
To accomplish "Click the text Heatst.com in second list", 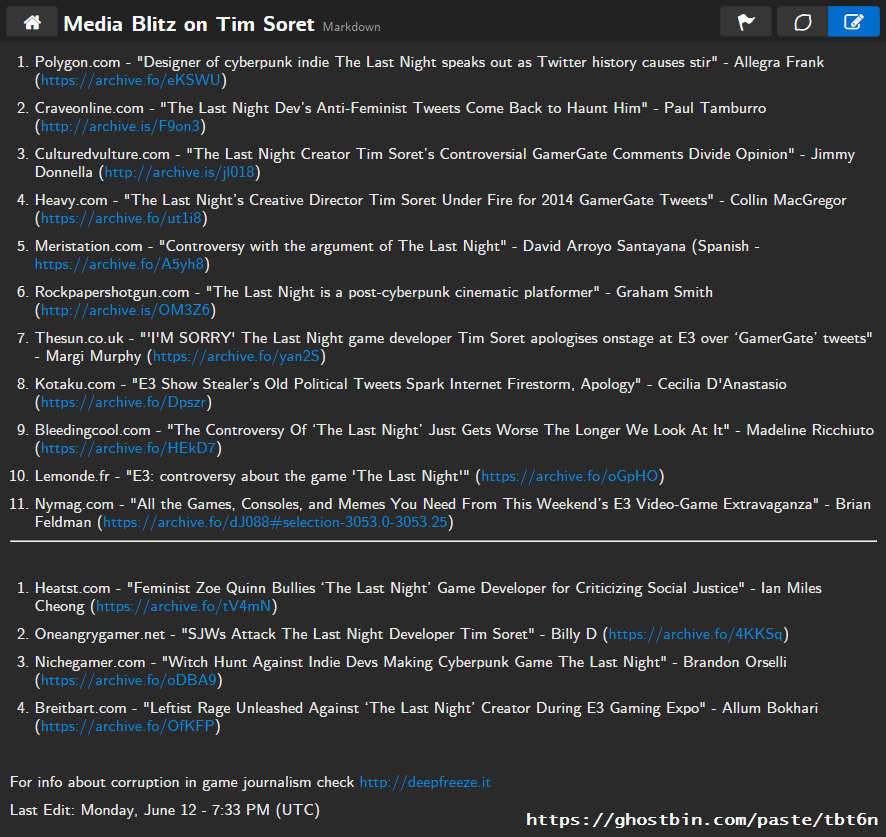I will [x=72, y=588].
